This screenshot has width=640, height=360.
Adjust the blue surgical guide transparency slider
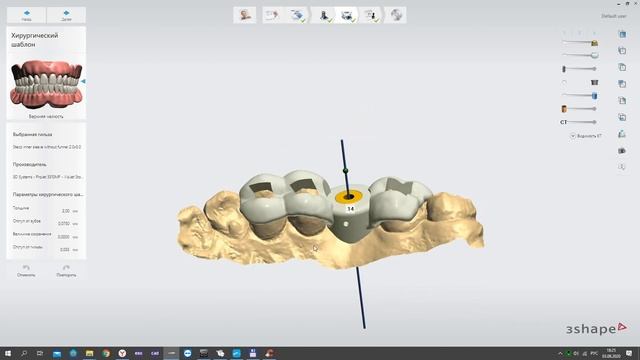click(x=580, y=96)
